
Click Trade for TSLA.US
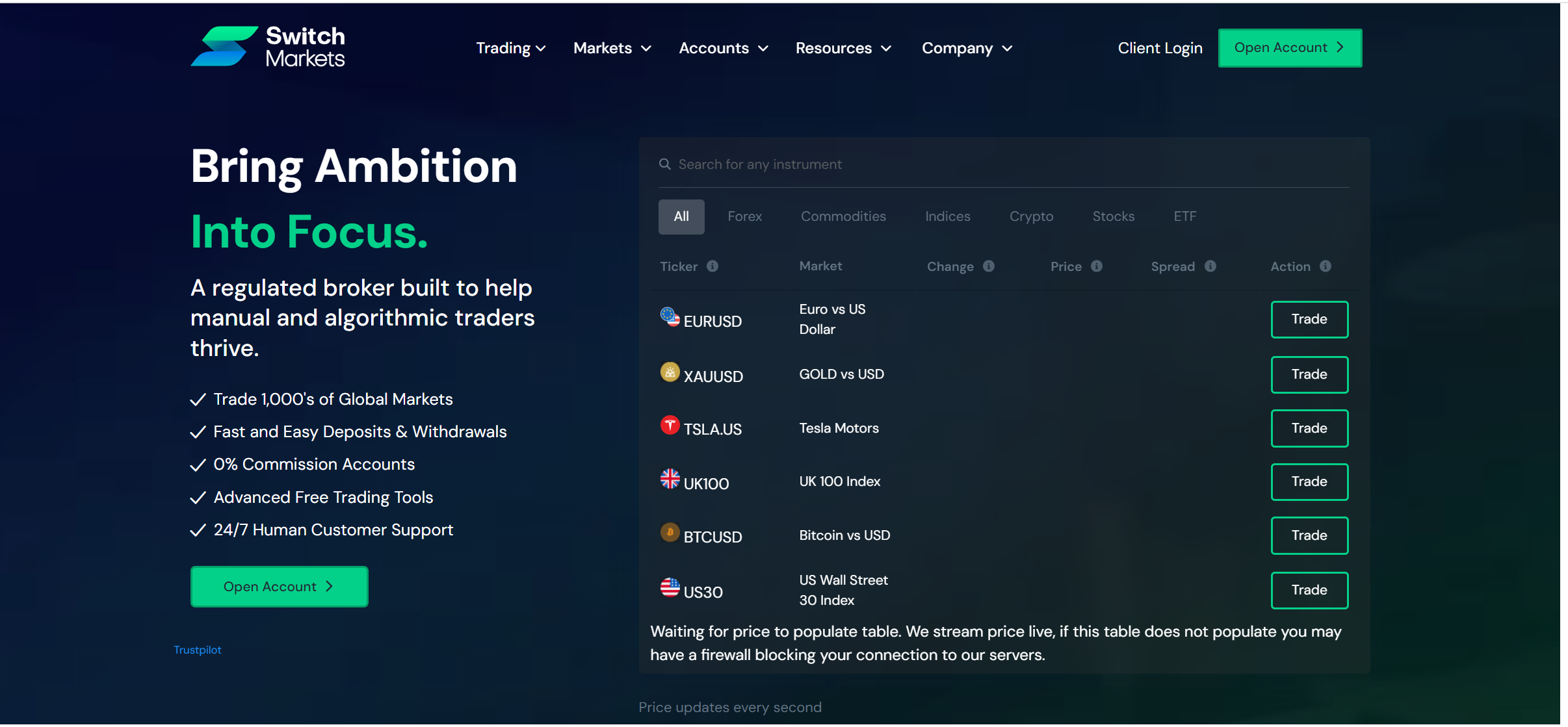[1309, 429]
